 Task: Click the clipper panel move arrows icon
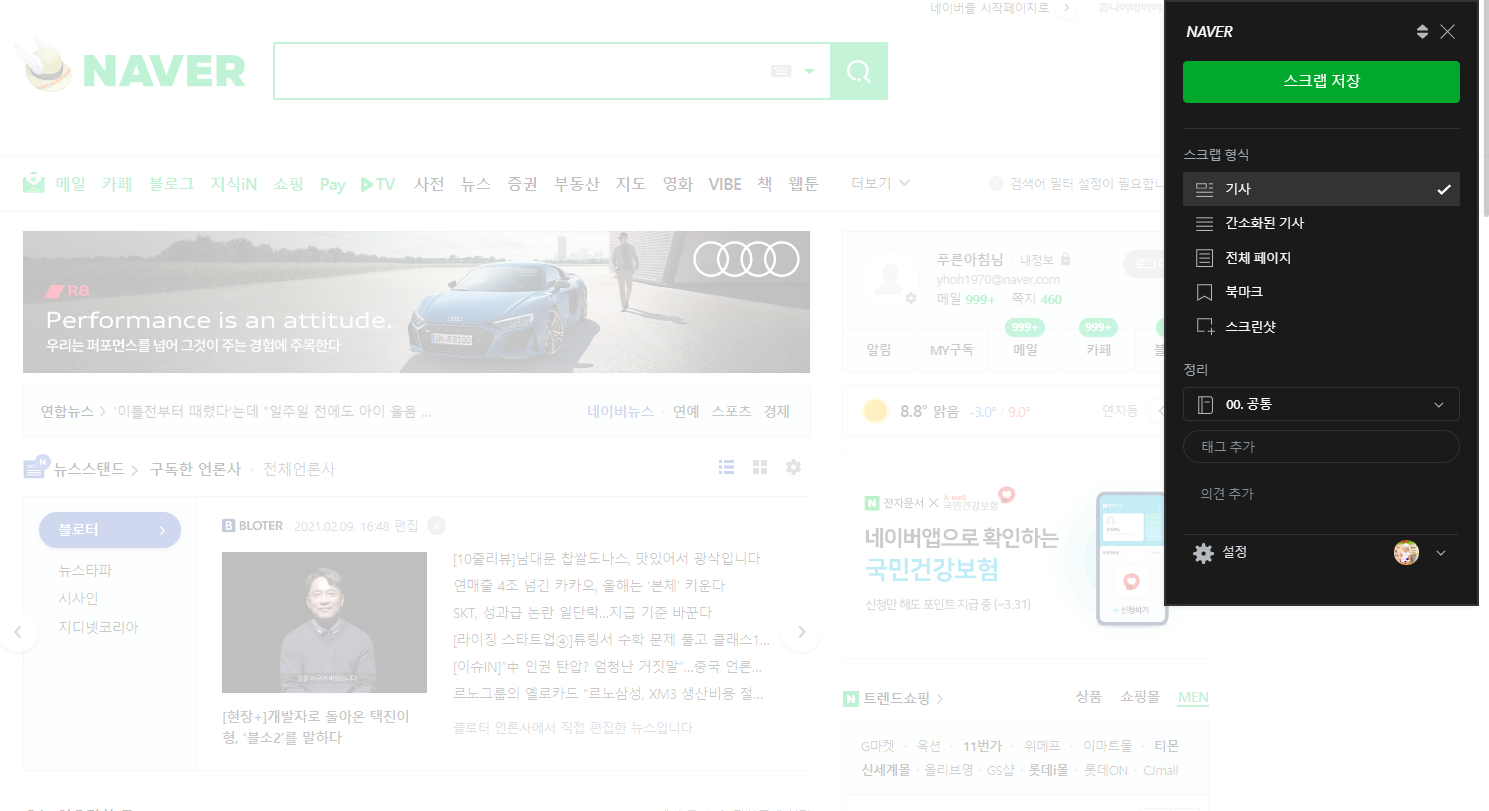pos(1423,32)
